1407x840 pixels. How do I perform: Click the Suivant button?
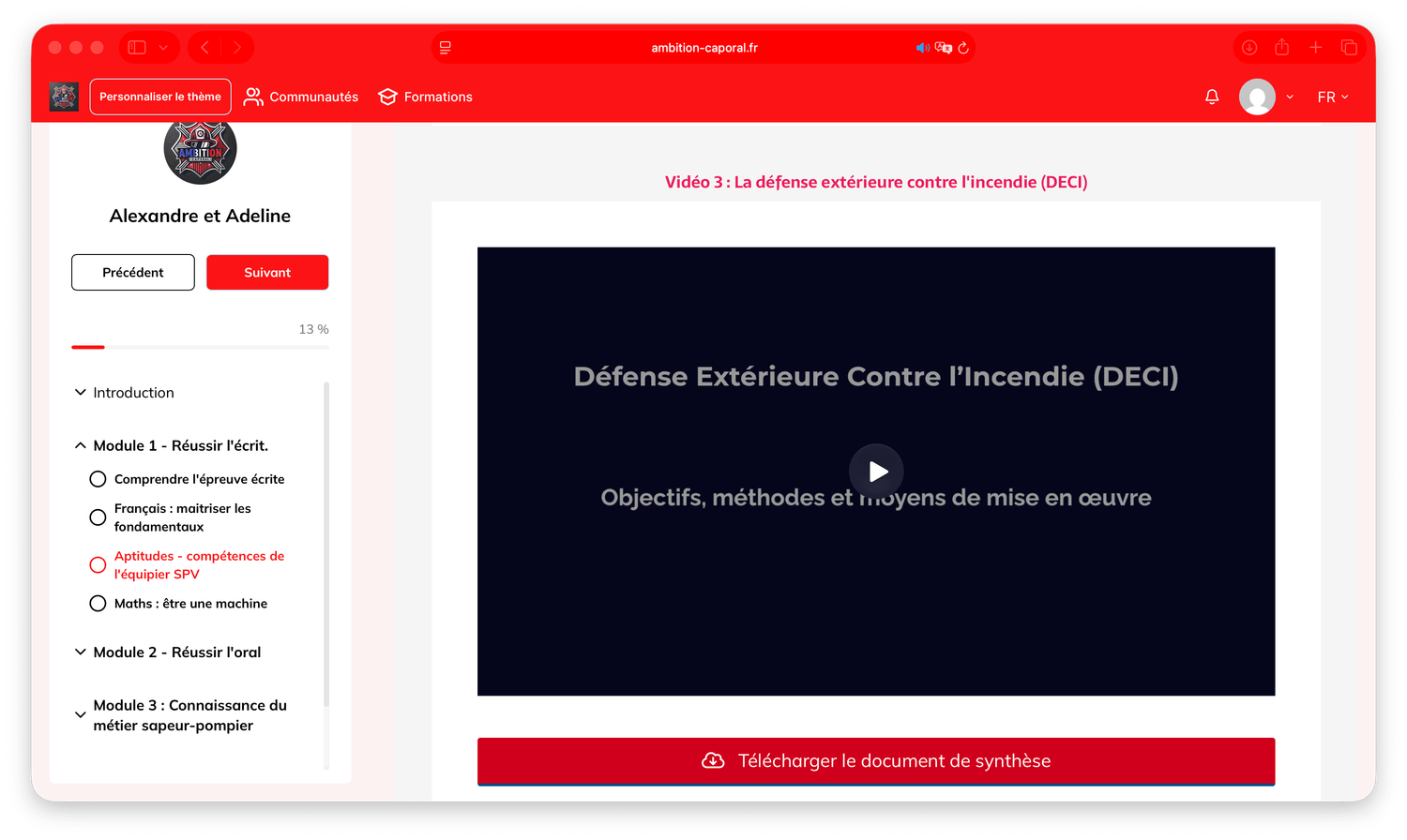pyautogui.click(x=267, y=273)
